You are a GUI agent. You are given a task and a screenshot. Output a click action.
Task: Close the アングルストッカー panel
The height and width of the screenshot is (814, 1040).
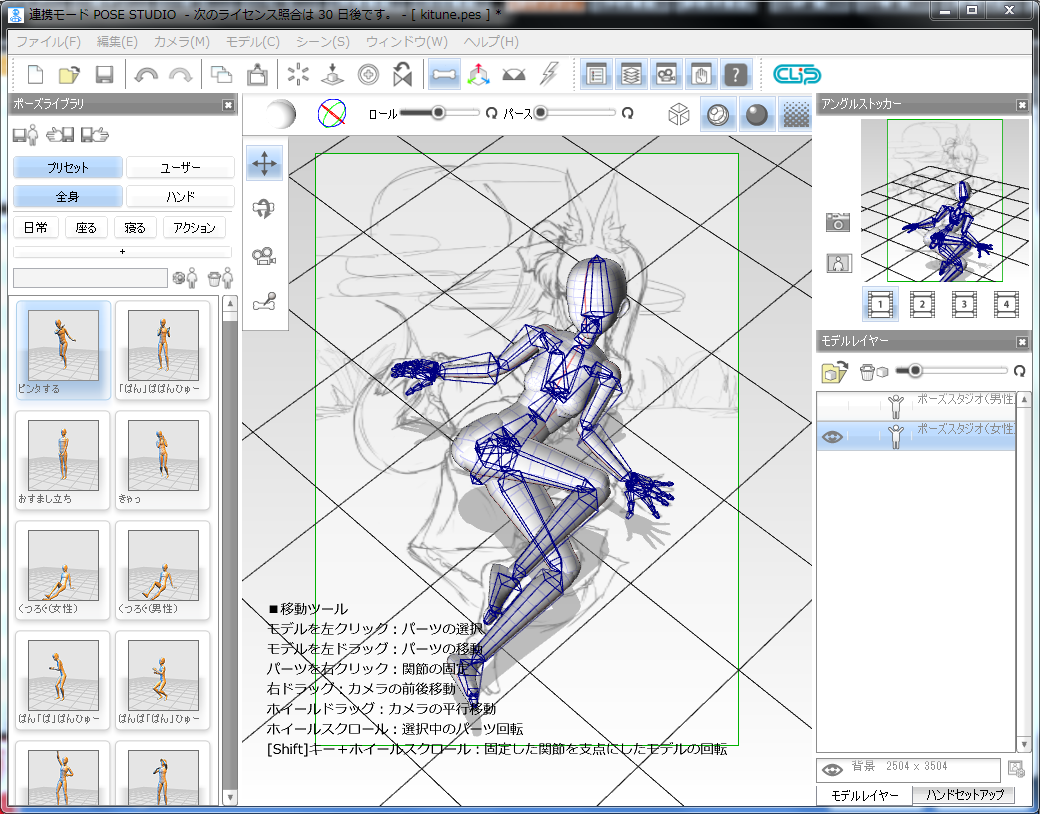tap(1022, 104)
